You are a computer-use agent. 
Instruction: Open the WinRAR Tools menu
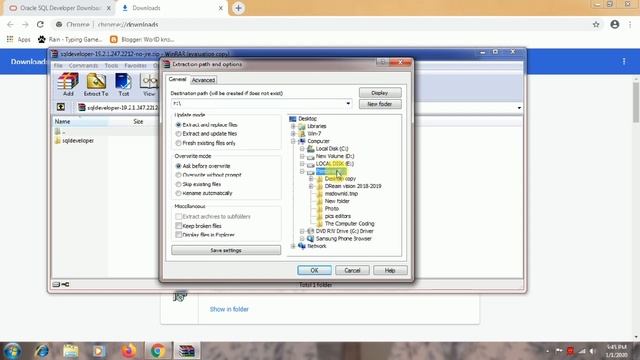coord(111,65)
